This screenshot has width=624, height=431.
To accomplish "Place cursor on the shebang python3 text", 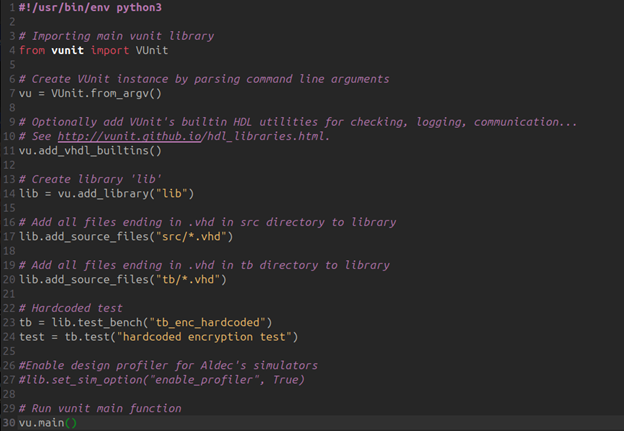I will point(139,8).
